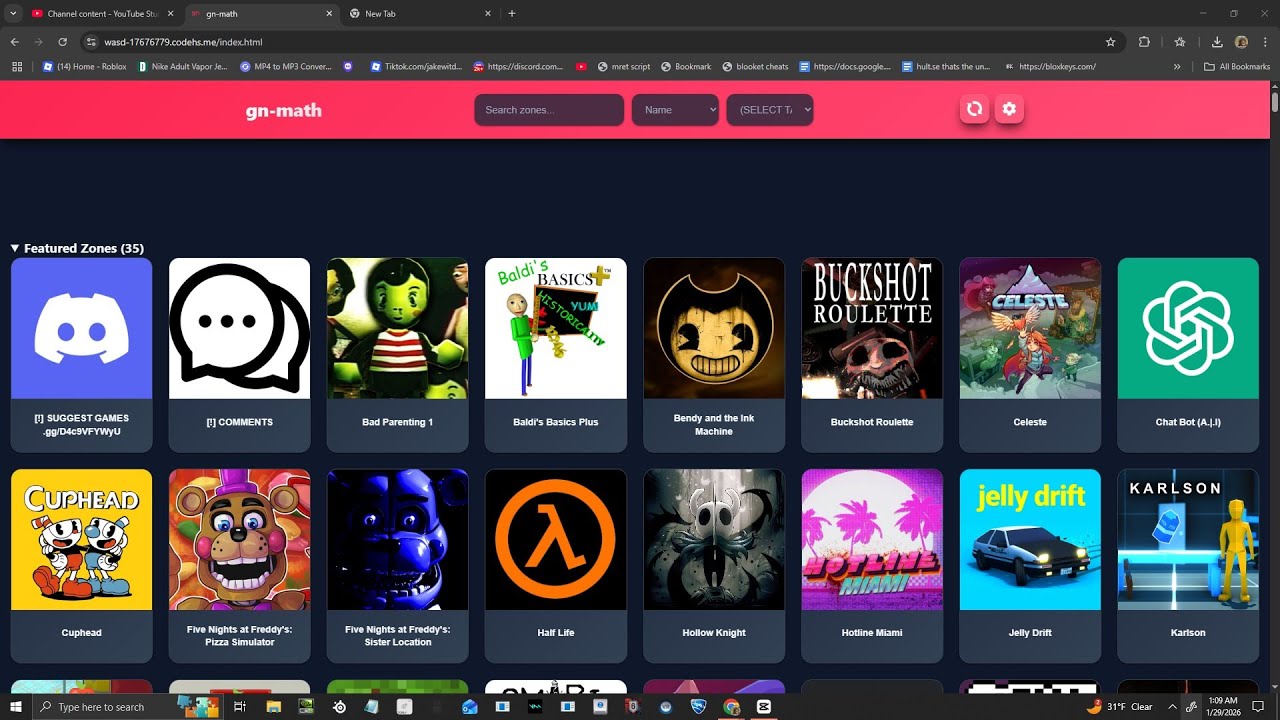View site information icon in address bar
The width and height of the screenshot is (1280, 720).
pos(92,42)
